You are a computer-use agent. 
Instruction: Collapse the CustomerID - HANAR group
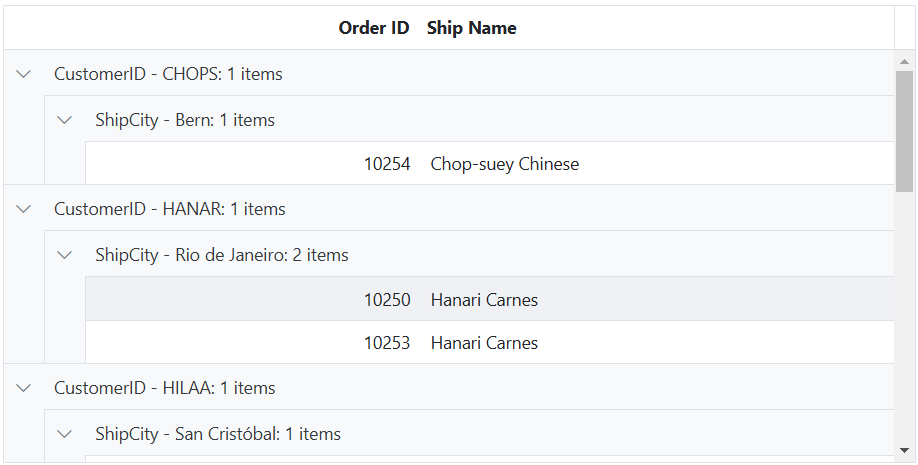tap(23, 209)
